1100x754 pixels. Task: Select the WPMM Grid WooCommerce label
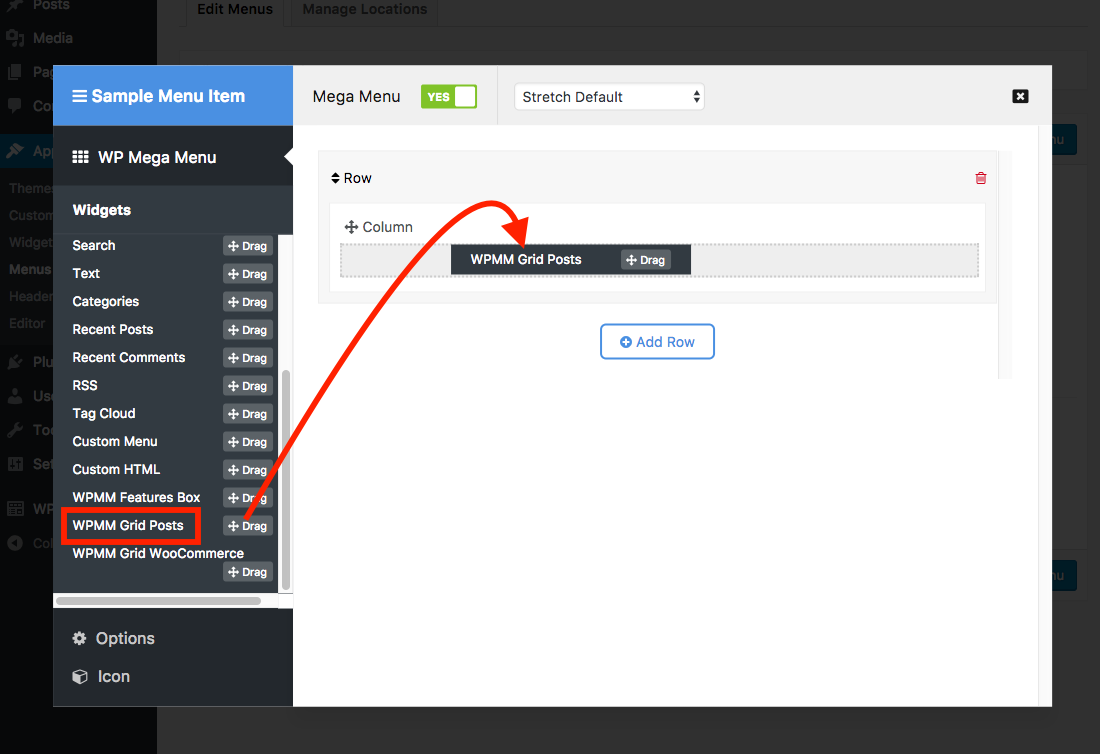[x=159, y=553]
